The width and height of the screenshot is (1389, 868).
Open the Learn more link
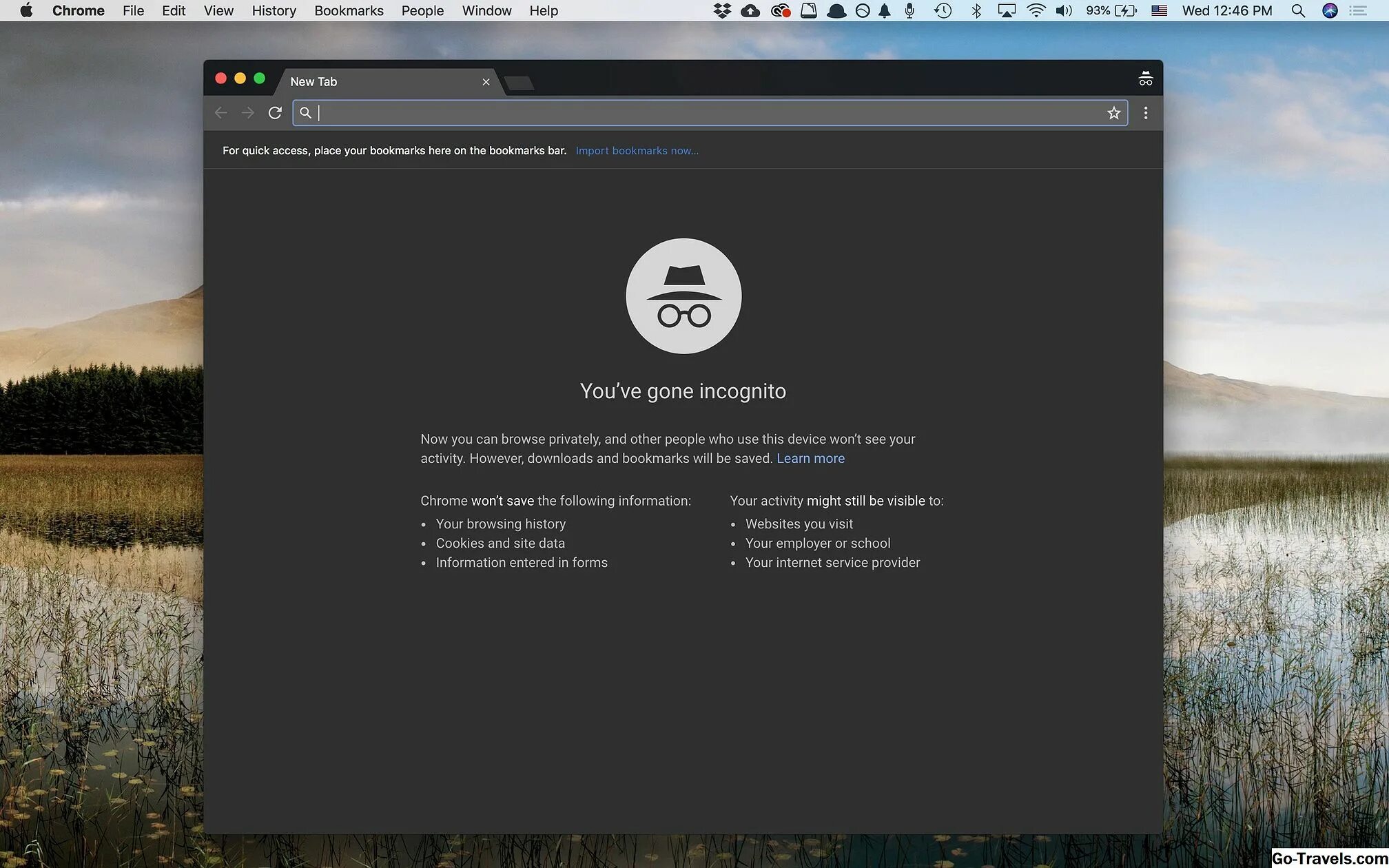click(x=810, y=459)
